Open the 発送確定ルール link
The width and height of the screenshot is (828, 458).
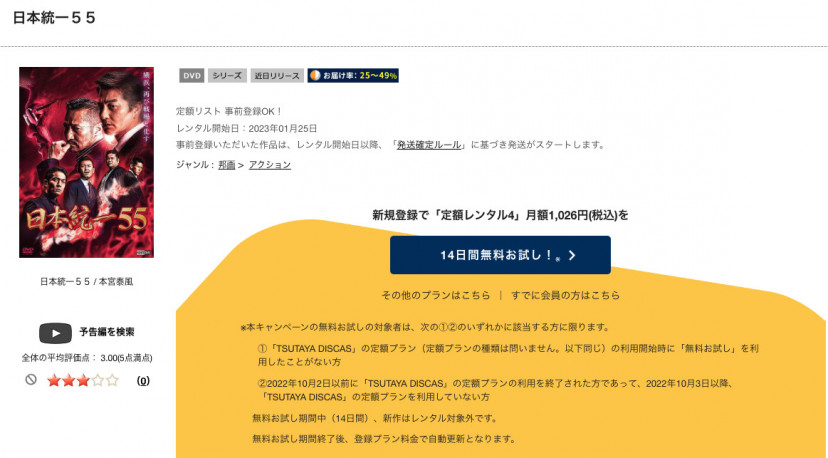429,145
